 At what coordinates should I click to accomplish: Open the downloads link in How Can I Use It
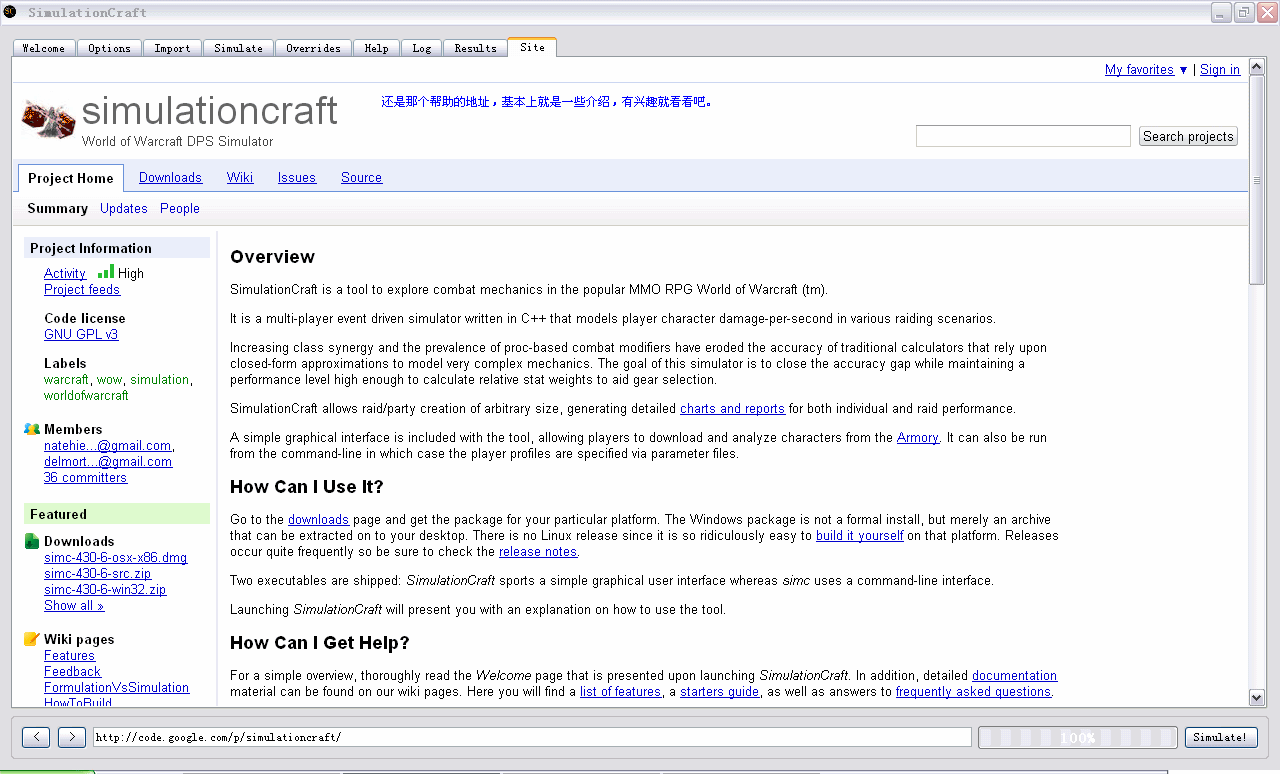[318, 519]
